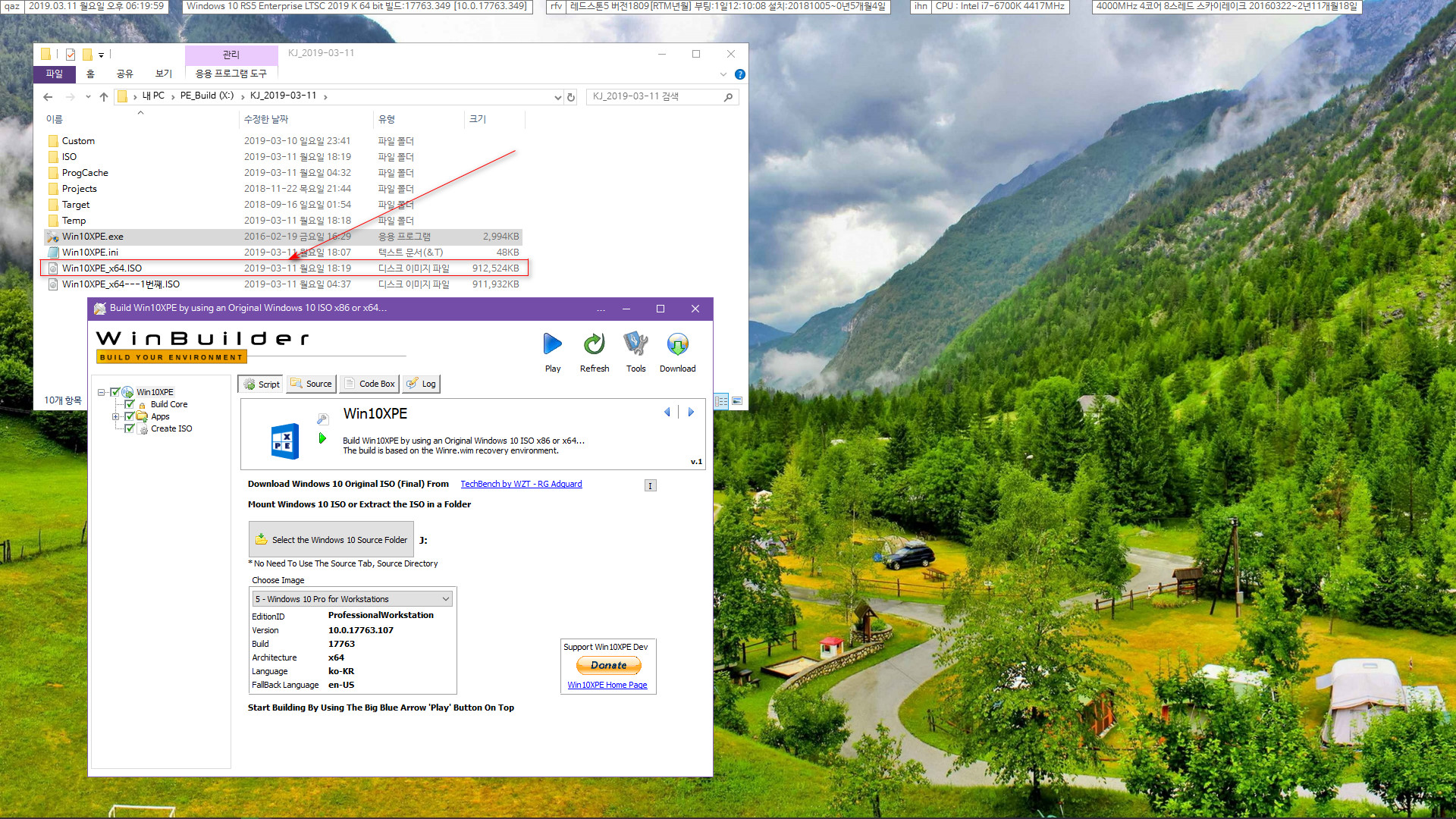Click Select the Windows 10 Source Folder button
This screenshot has height=819, width=1456.
pos(331,540)
